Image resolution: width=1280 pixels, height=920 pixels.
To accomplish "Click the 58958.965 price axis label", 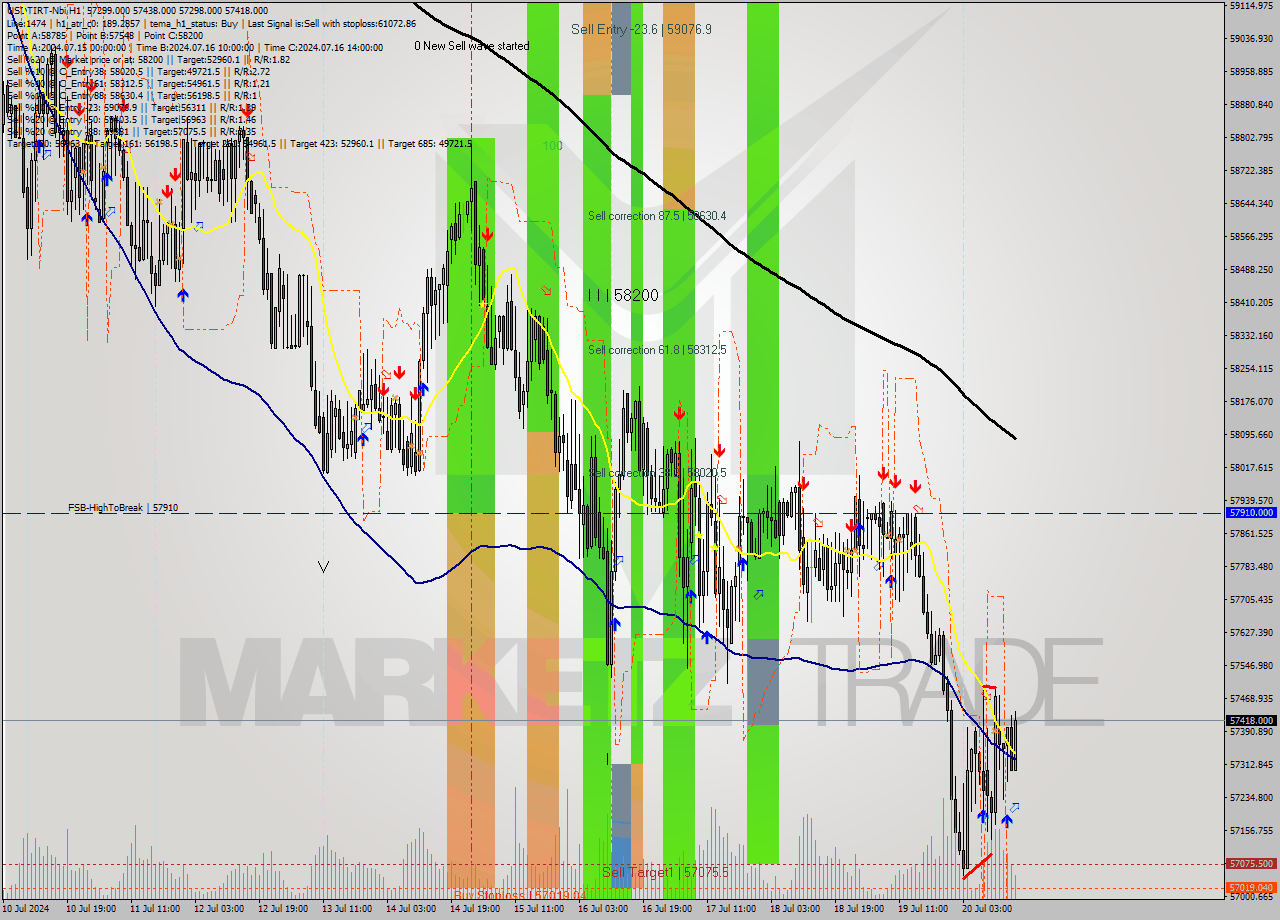I will (1251, 72).
